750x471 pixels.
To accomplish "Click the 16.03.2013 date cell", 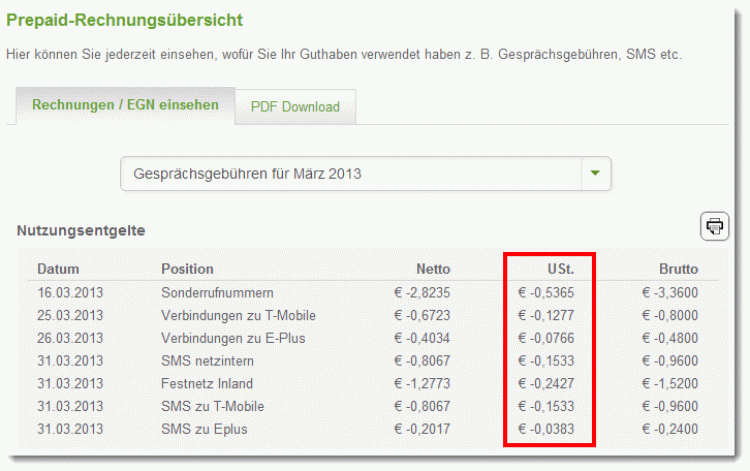I will pyautogui.click(x=70, y=292).
